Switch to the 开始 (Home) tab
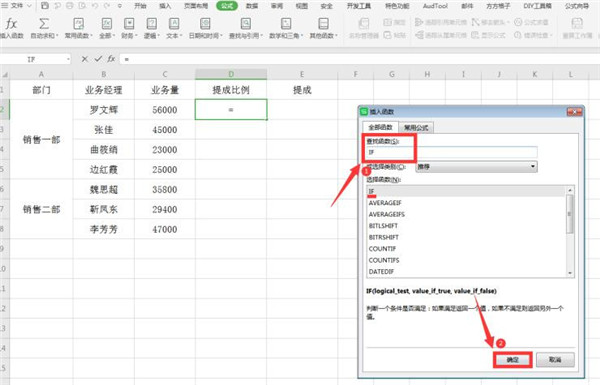Screen dimensions: 600x385 [140, 6]
